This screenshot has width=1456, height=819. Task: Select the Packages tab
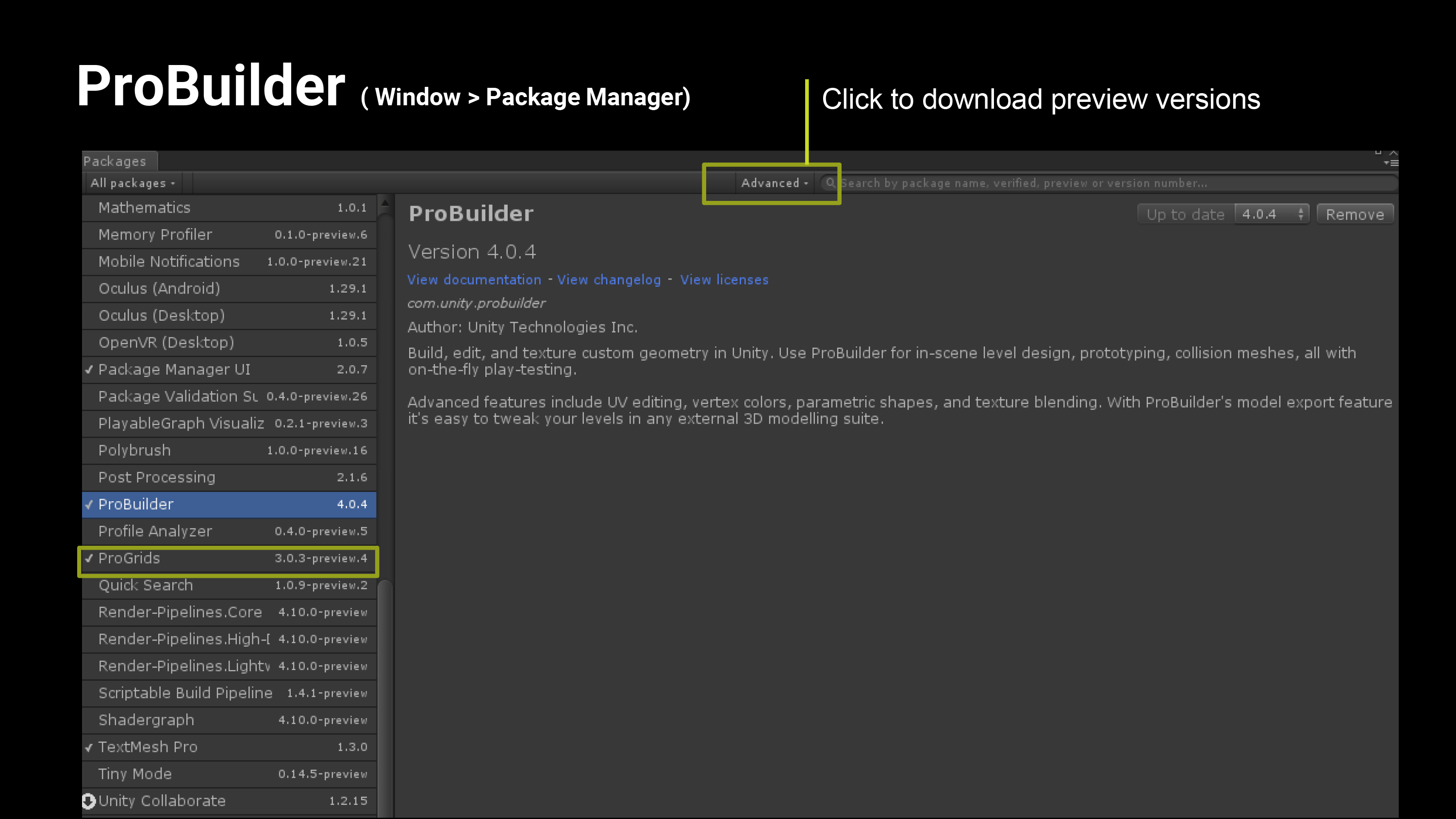coord(115,161)
